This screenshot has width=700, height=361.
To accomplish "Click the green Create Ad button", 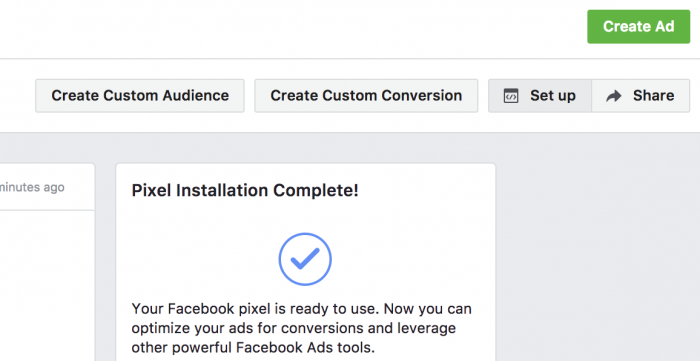I will (638, 27).
